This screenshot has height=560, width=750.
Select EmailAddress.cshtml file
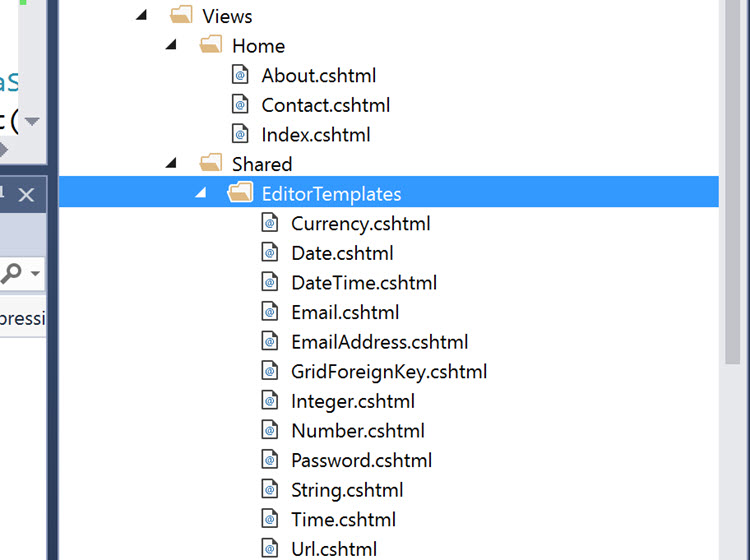[x=380, y=342]
